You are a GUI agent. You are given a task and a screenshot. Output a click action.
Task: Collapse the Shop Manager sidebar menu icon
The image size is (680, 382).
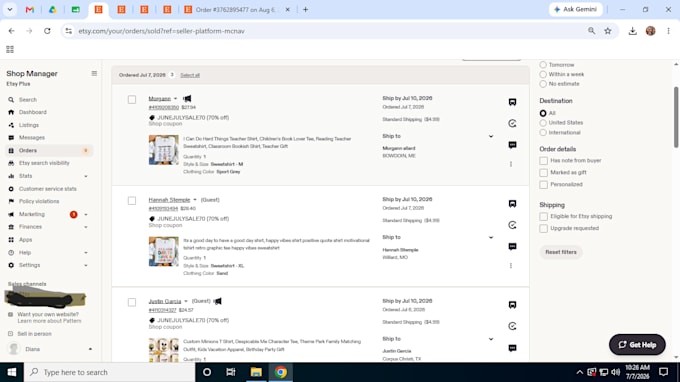(x=94, y=74)
